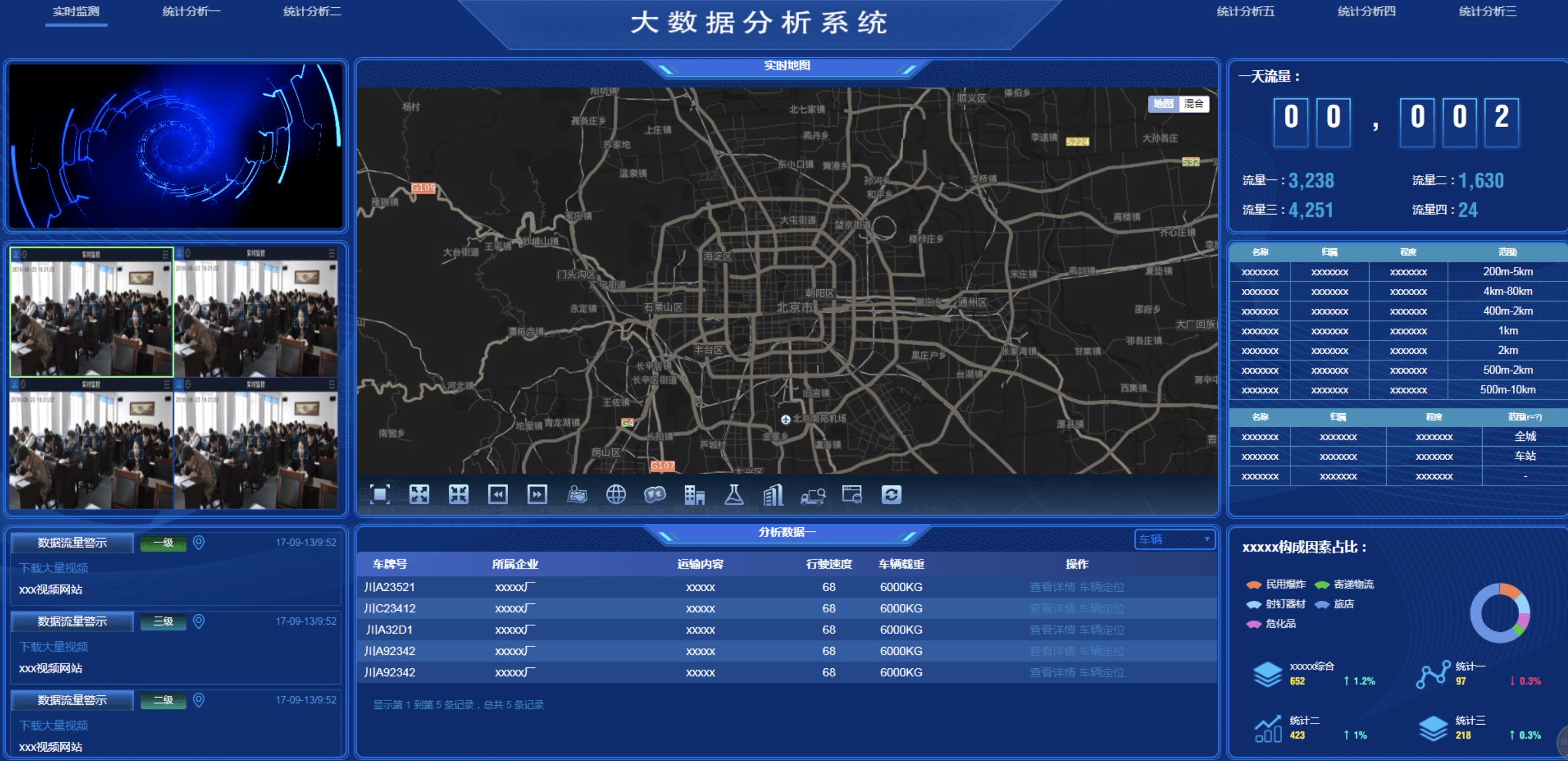Click the refresh icon in map toolbar
Screen dimensions: 1568x761
pos(891,494)
